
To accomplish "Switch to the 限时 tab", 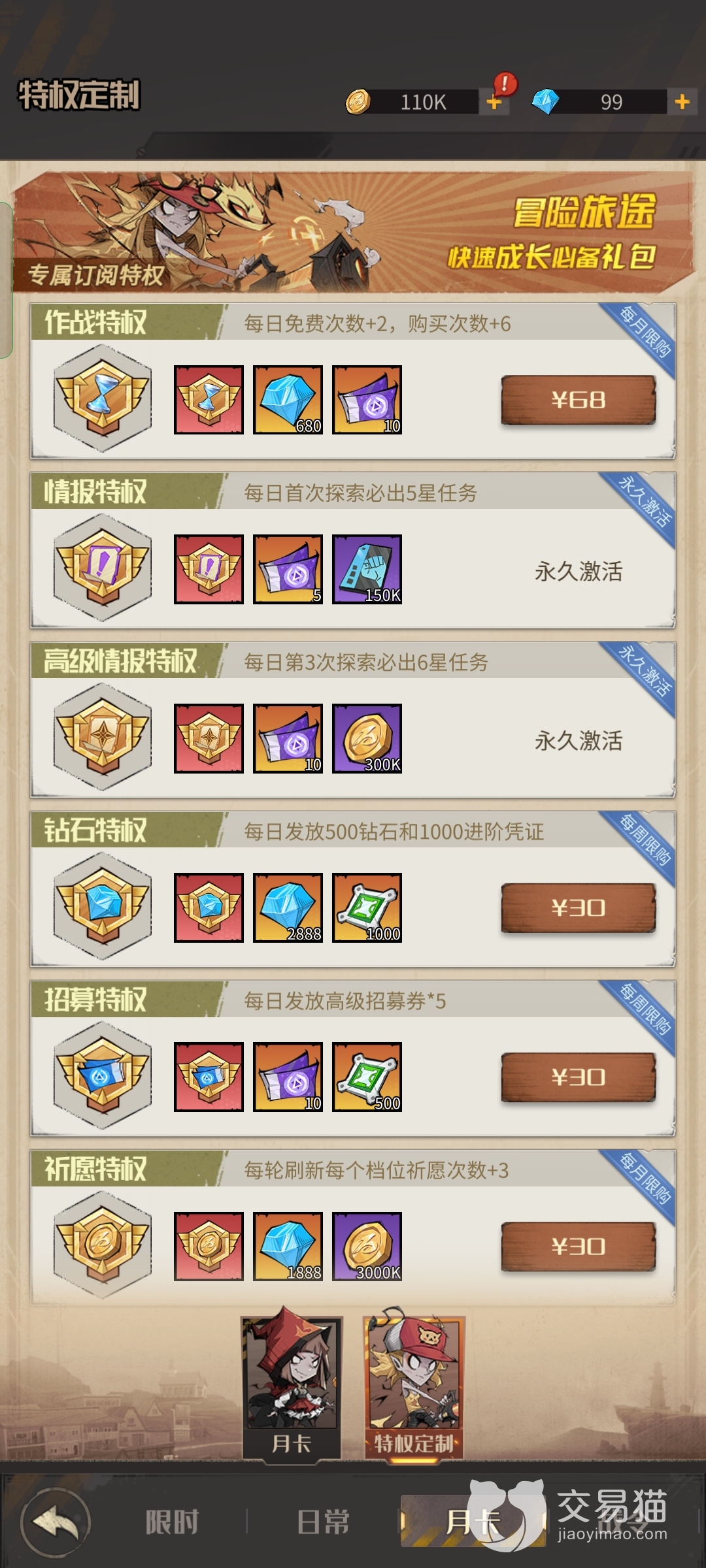I will click(x=172, y=1522).
